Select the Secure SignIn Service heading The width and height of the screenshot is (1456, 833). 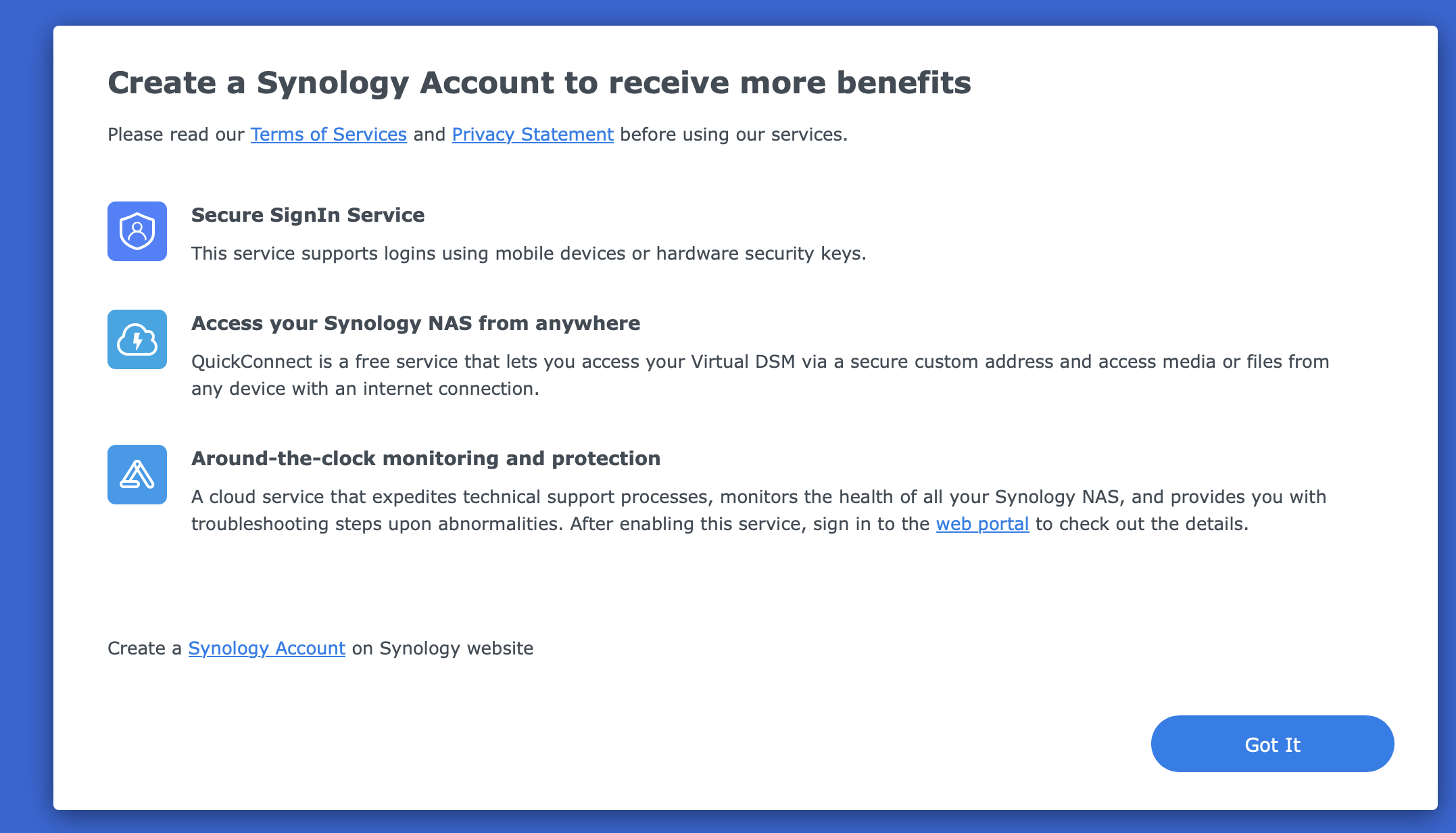(x=308, y=214)
